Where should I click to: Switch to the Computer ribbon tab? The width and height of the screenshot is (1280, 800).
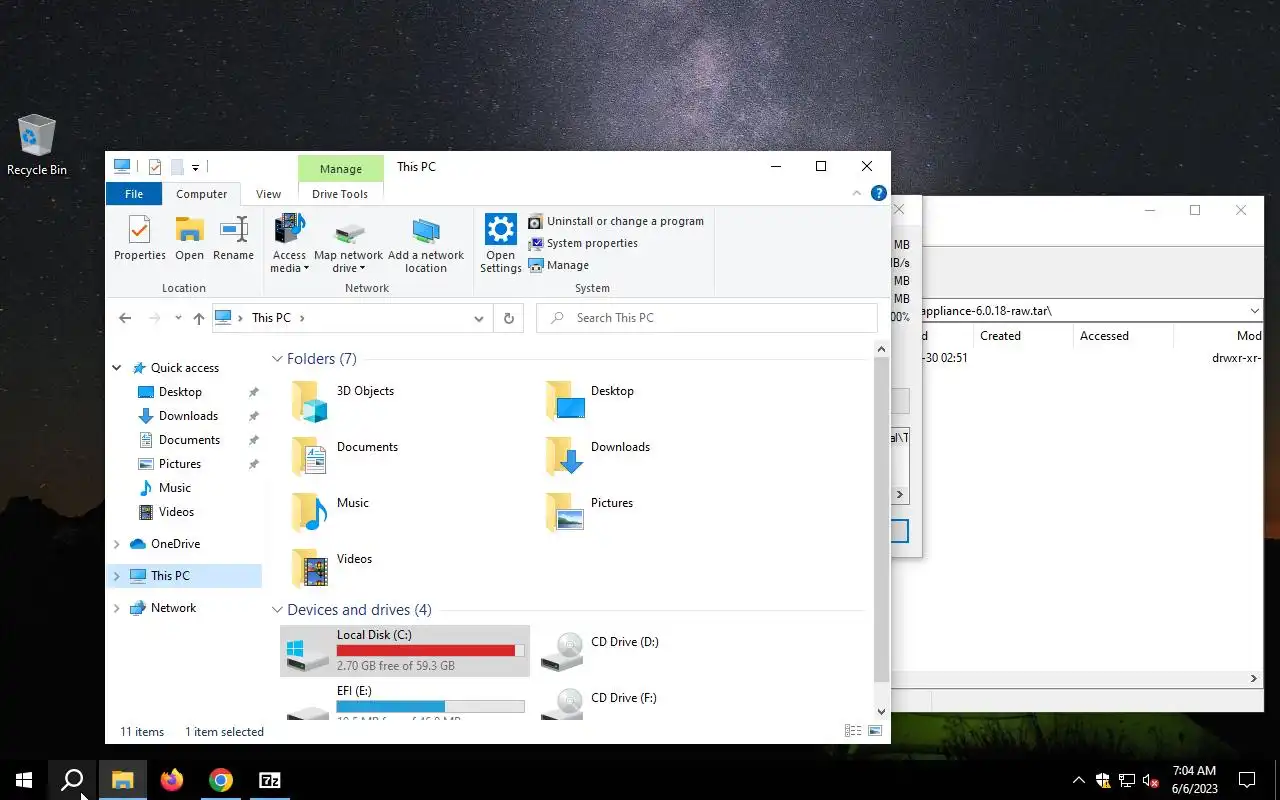[202, 194]
